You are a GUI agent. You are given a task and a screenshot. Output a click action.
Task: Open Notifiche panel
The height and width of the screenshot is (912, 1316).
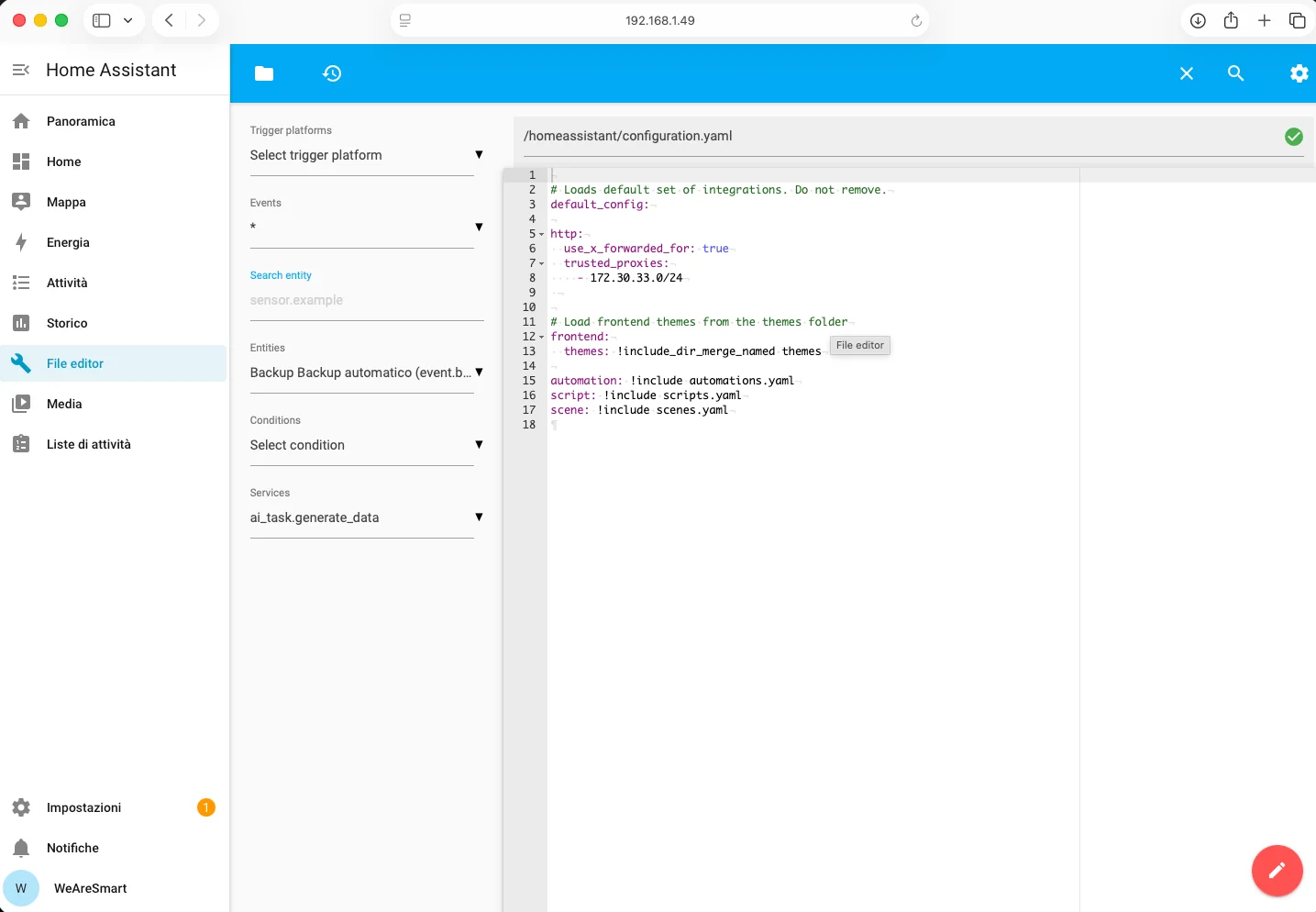(114, 848)
